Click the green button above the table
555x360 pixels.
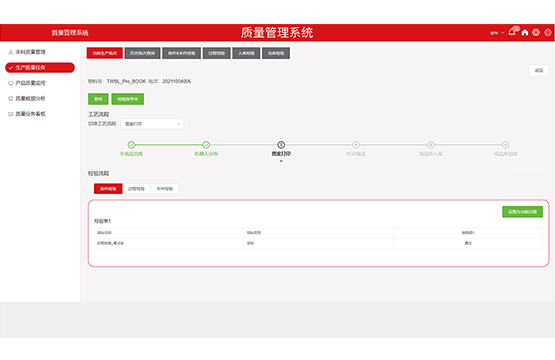(x=522, y=212)
